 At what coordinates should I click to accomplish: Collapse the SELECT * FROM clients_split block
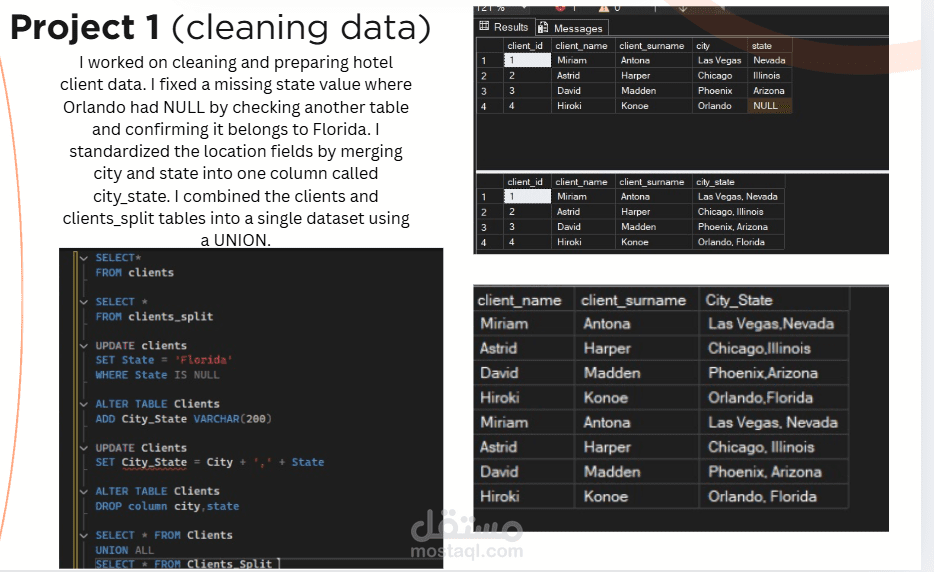pyautogui.click(x=84, y=302)
